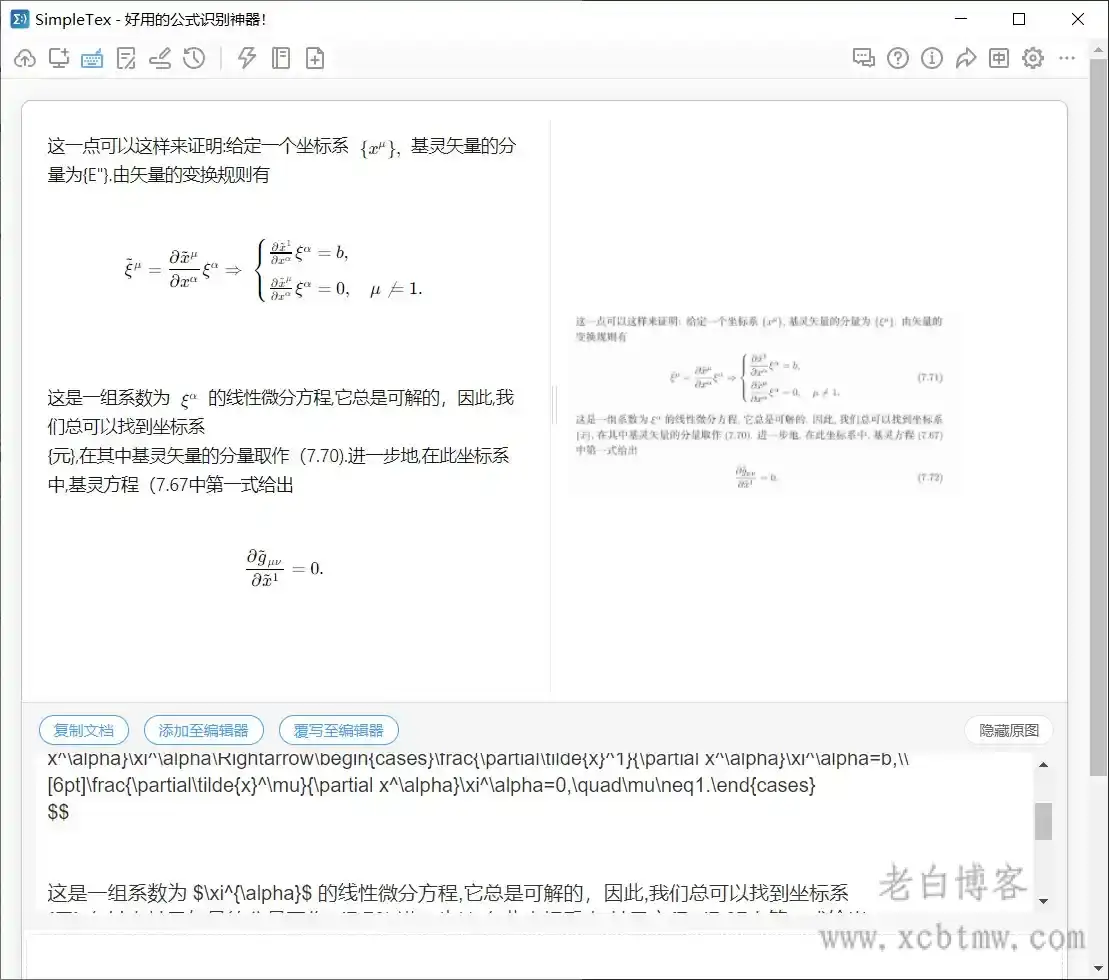This screenshot has width=1109, height=980.
Task: Expand the more options ellipsis menu
Action: coord(1066,58)
